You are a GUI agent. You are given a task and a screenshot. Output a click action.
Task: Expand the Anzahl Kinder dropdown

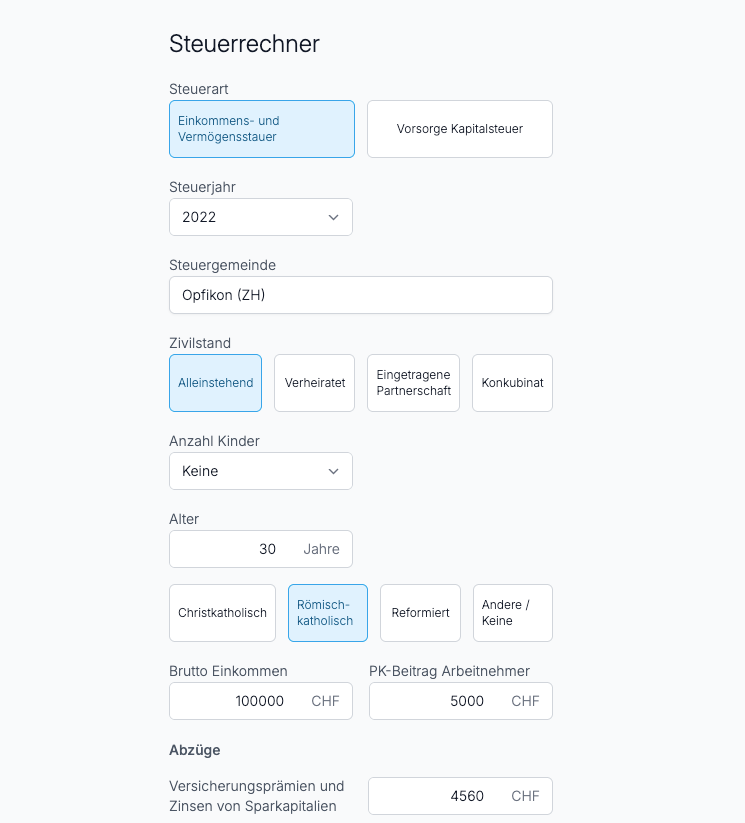[x=261, y=471]
